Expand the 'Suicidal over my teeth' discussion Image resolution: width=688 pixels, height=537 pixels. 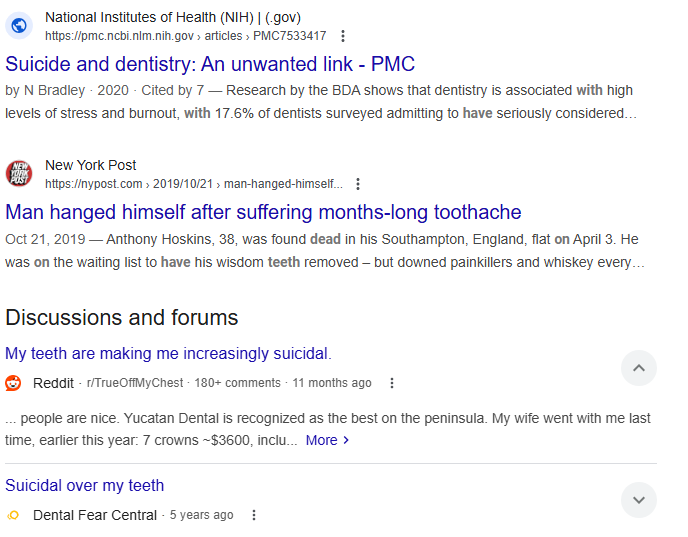pyautogui.click(x=639, y=500)
